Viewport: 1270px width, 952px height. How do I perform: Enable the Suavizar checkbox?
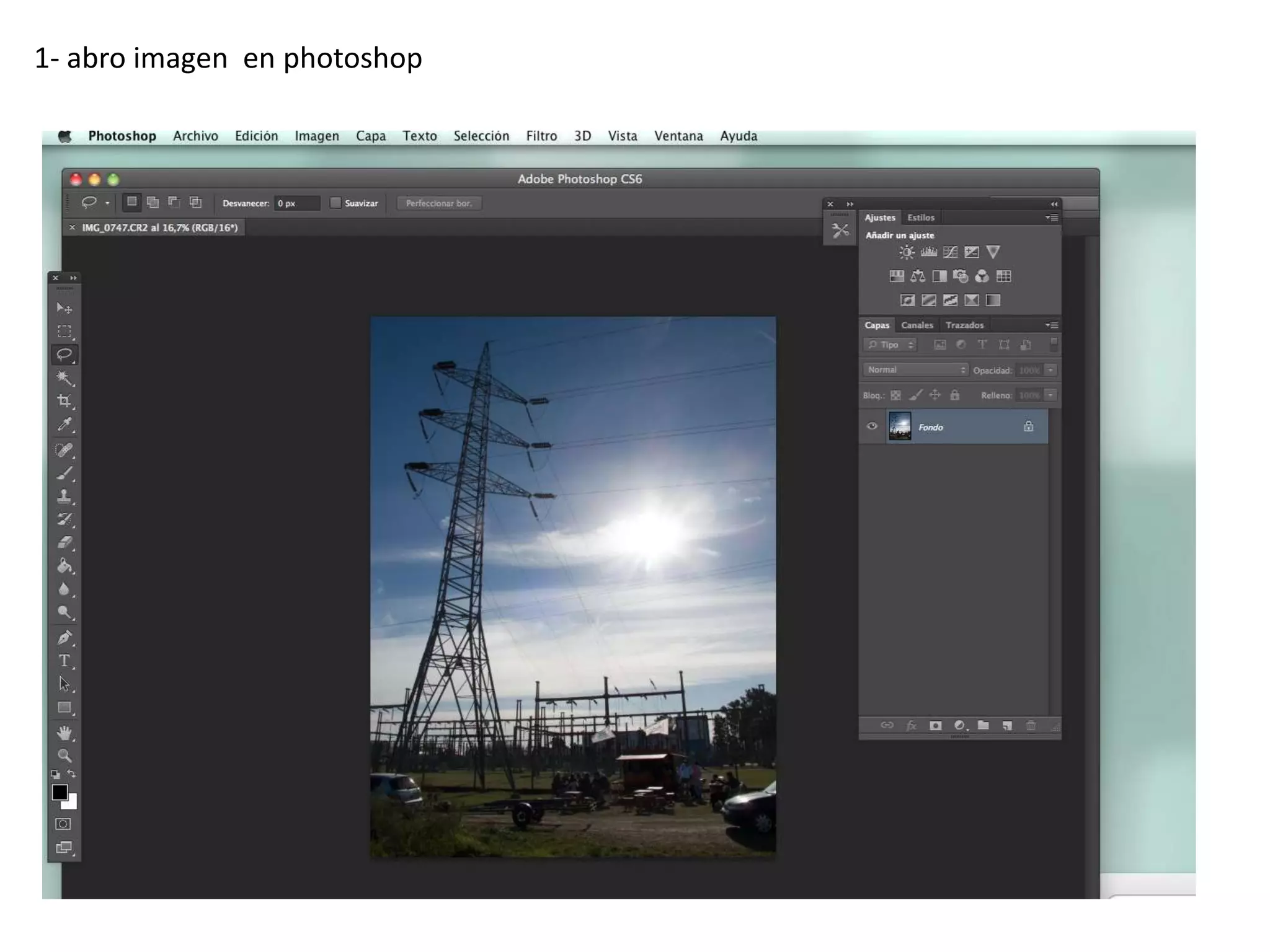coord(335,203)
